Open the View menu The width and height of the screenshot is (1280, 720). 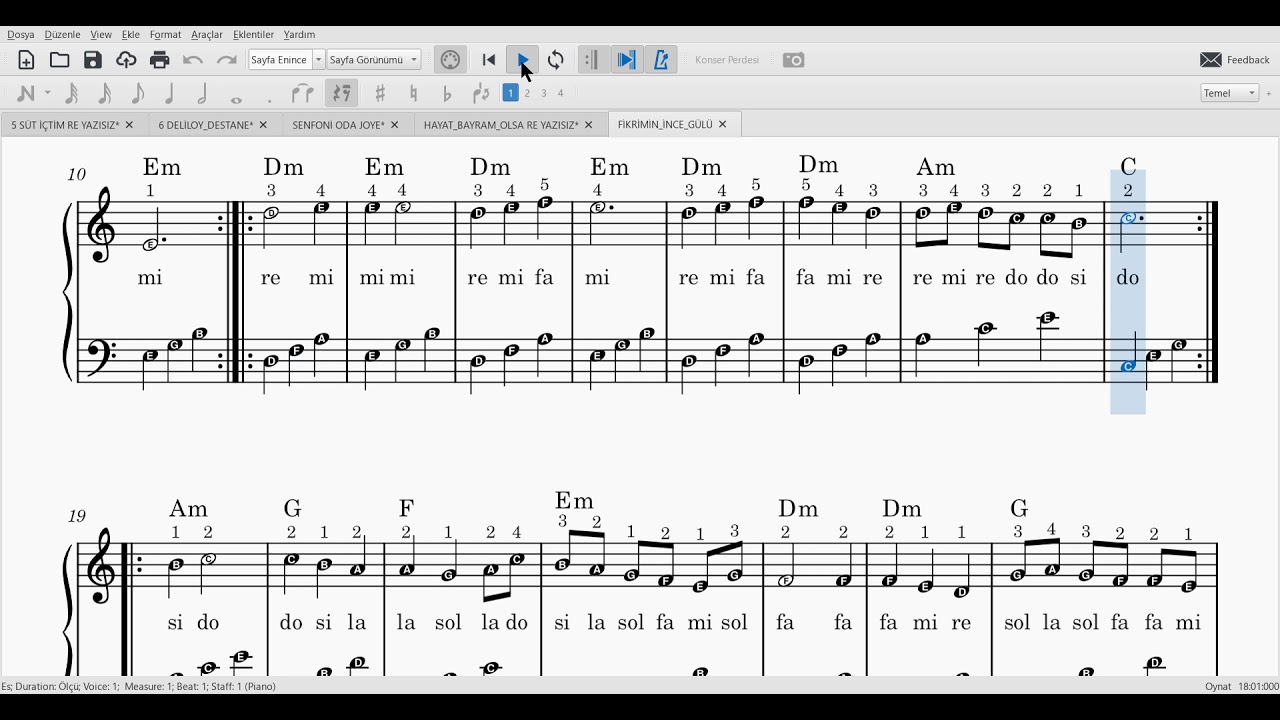point(101,34)
